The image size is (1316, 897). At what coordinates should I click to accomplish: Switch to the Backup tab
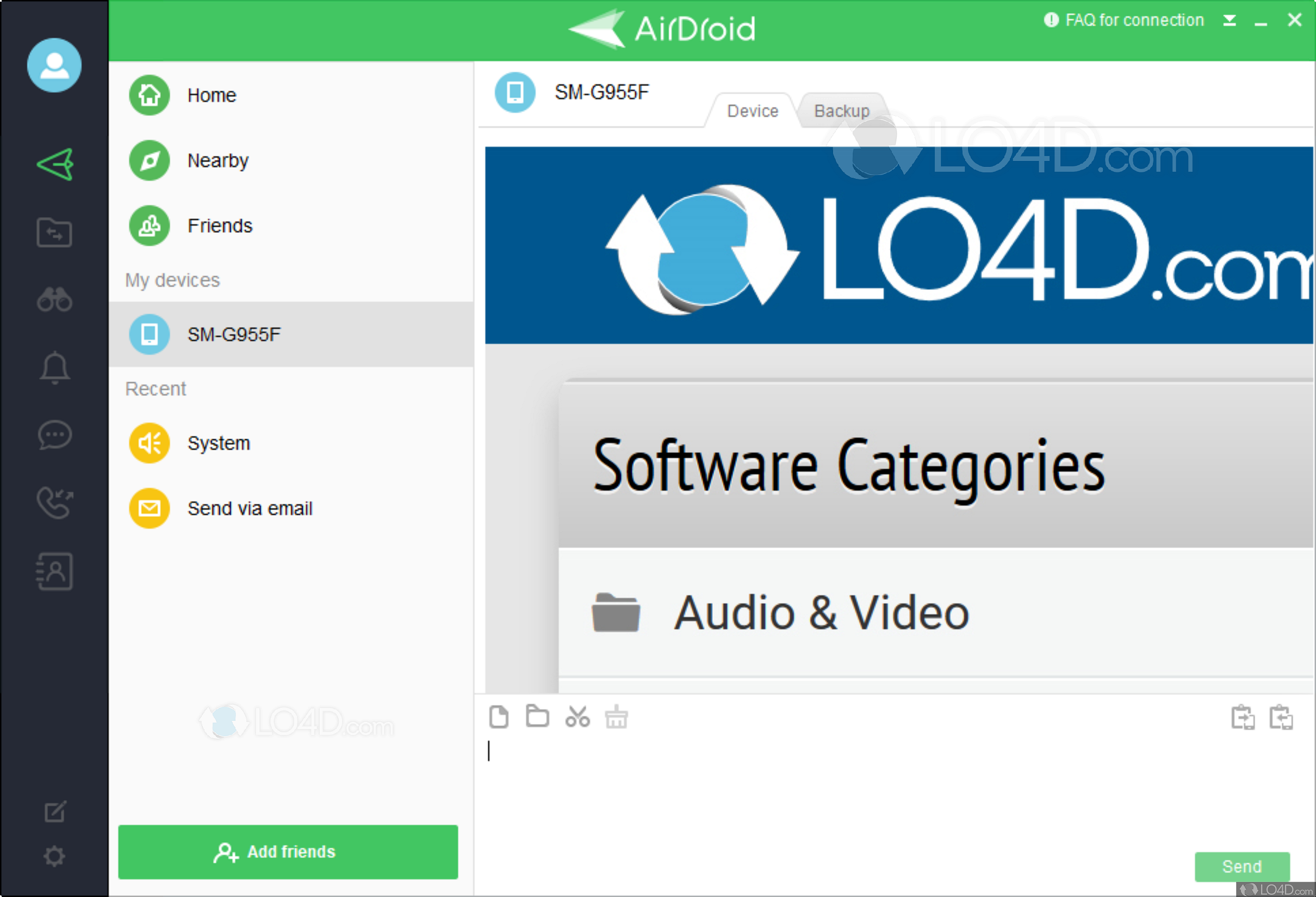841,110
